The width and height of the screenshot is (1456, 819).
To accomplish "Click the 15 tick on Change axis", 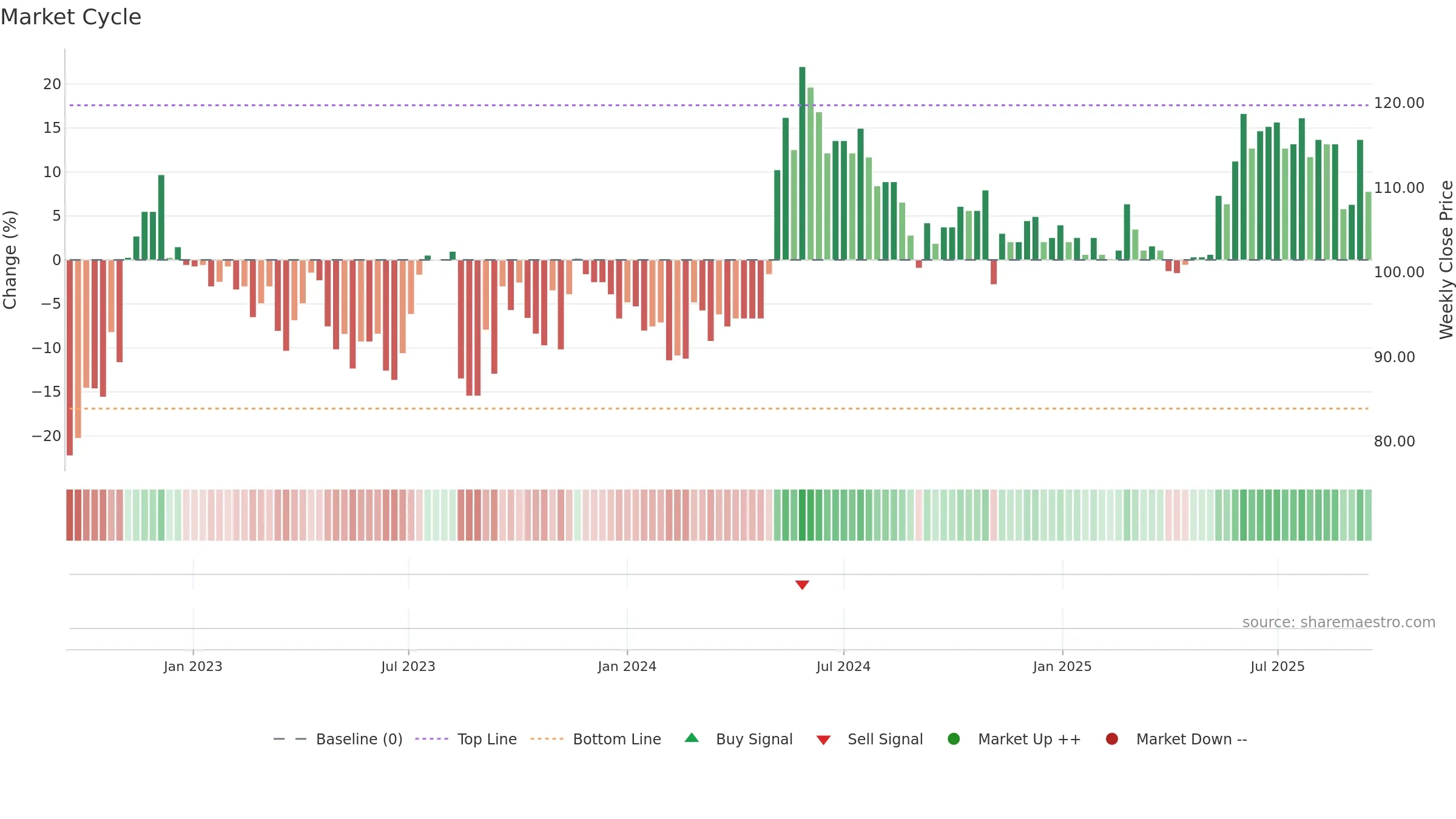I will coord(52,128).
